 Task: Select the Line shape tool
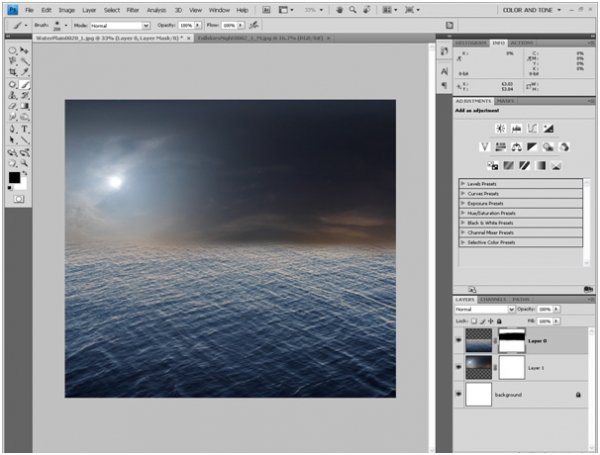(24, 140)
